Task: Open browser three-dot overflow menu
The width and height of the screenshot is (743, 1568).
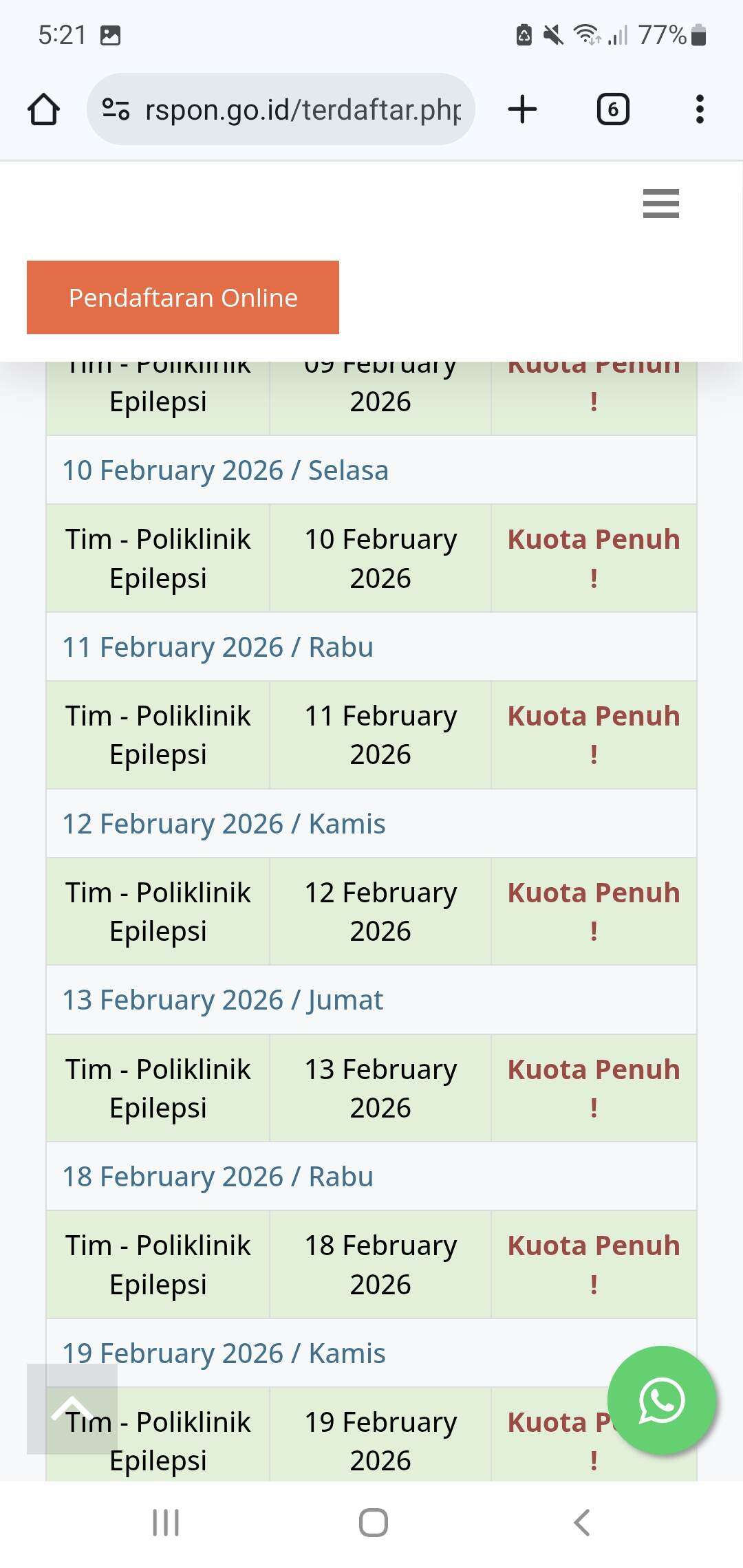Action: (x=700, y=109)
